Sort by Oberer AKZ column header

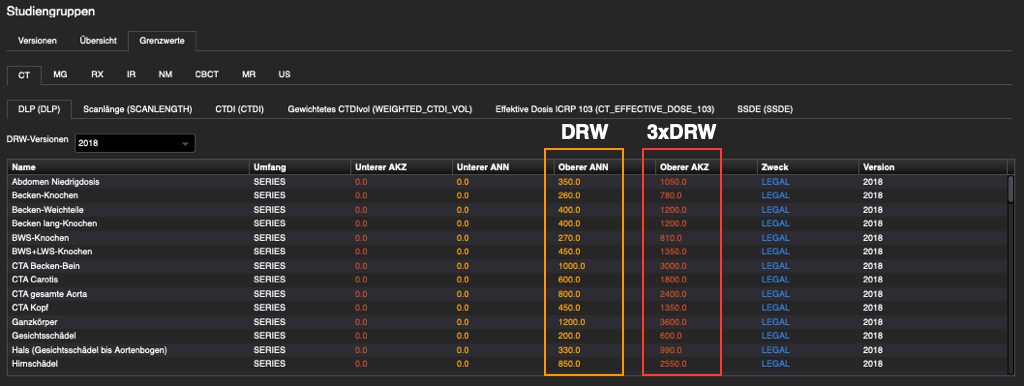tap(706, 167)
